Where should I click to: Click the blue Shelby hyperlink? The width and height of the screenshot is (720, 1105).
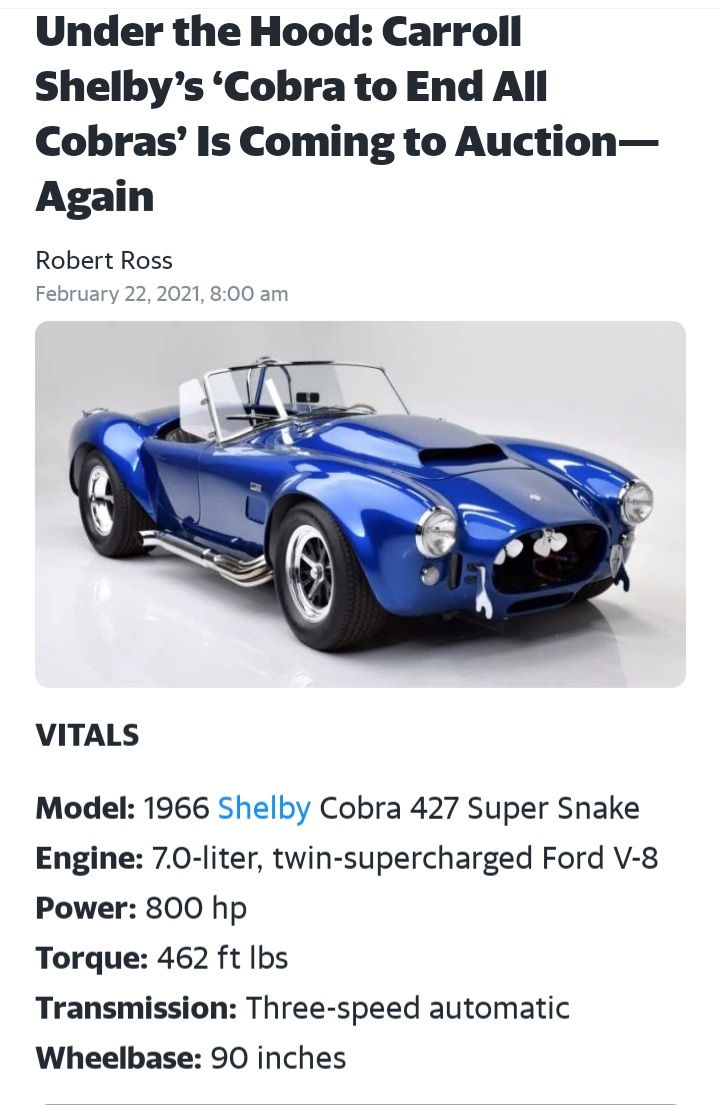[264, 808]
